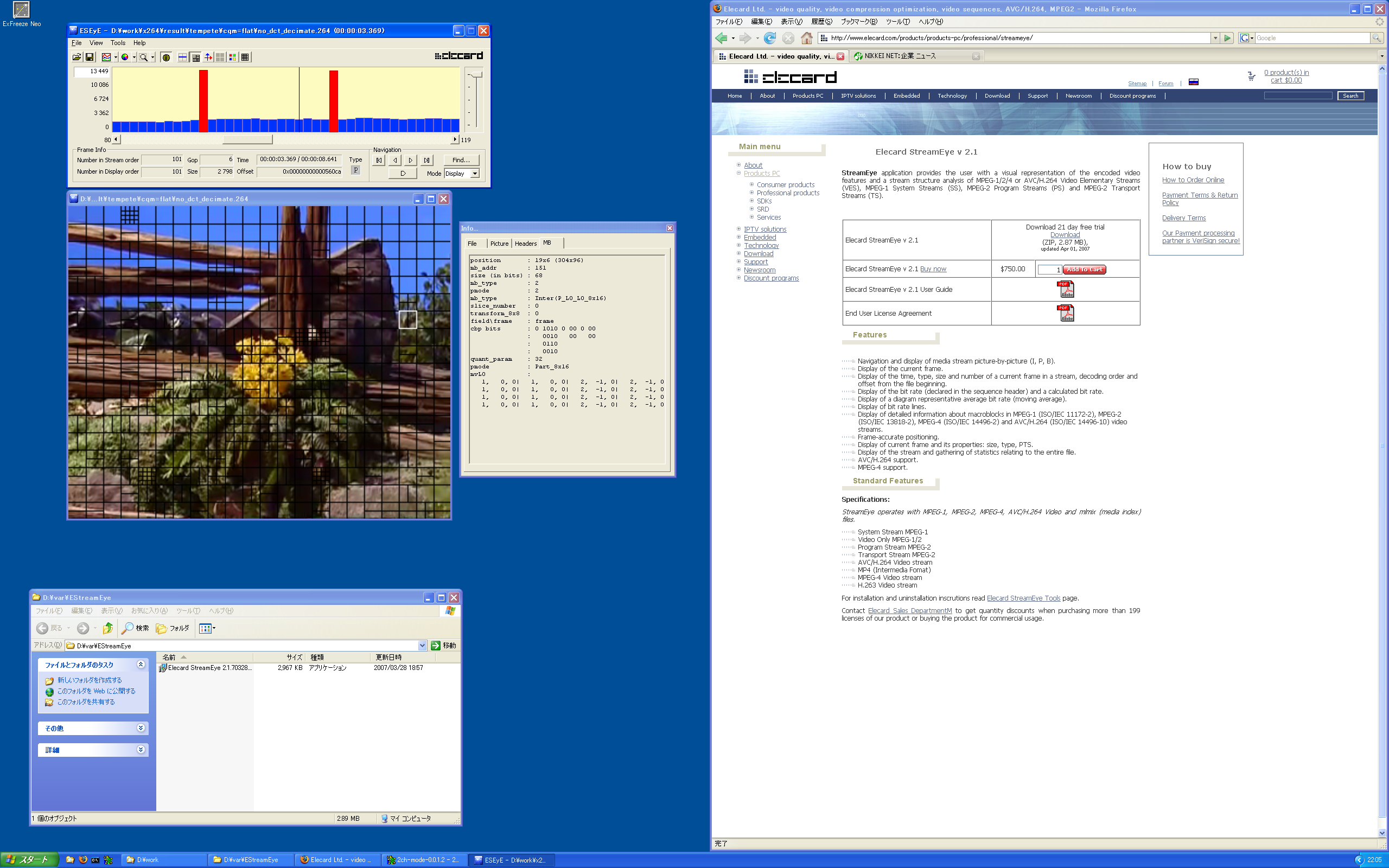Toggle the macroblock partition grid icon
The width and height of the screenshot is (1389, 868).
(196, 57)
